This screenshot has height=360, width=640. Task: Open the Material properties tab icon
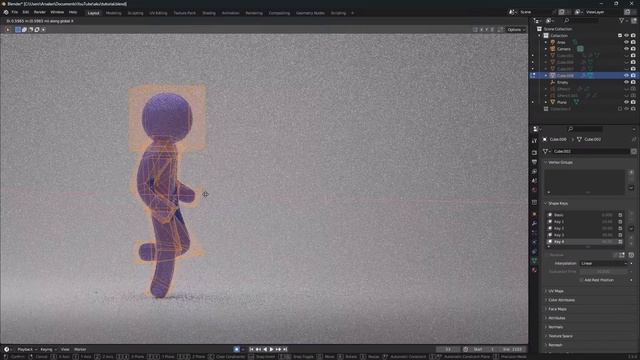click(x=534, y=270)
